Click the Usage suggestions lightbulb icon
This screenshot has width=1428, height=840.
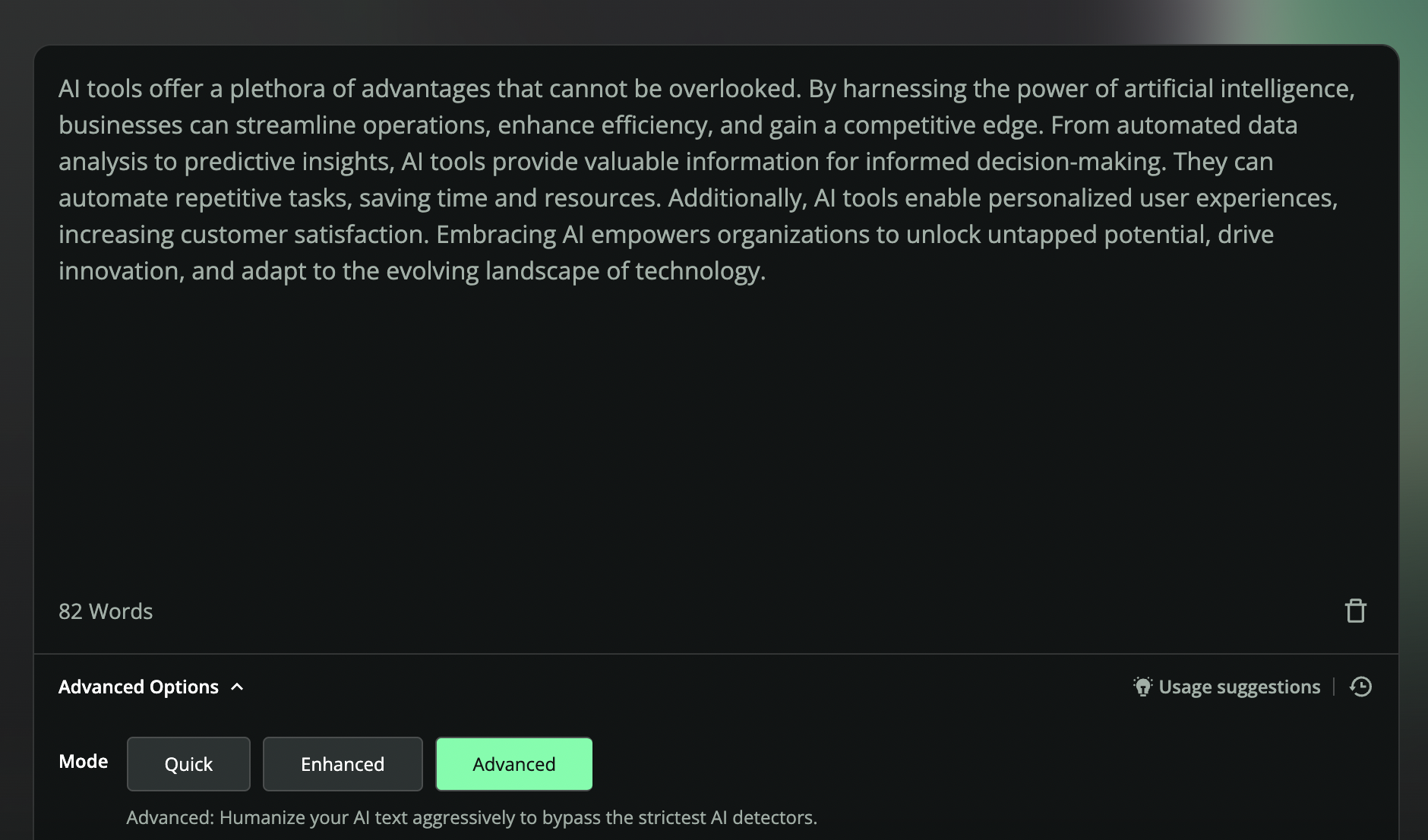coord(1142,687)
